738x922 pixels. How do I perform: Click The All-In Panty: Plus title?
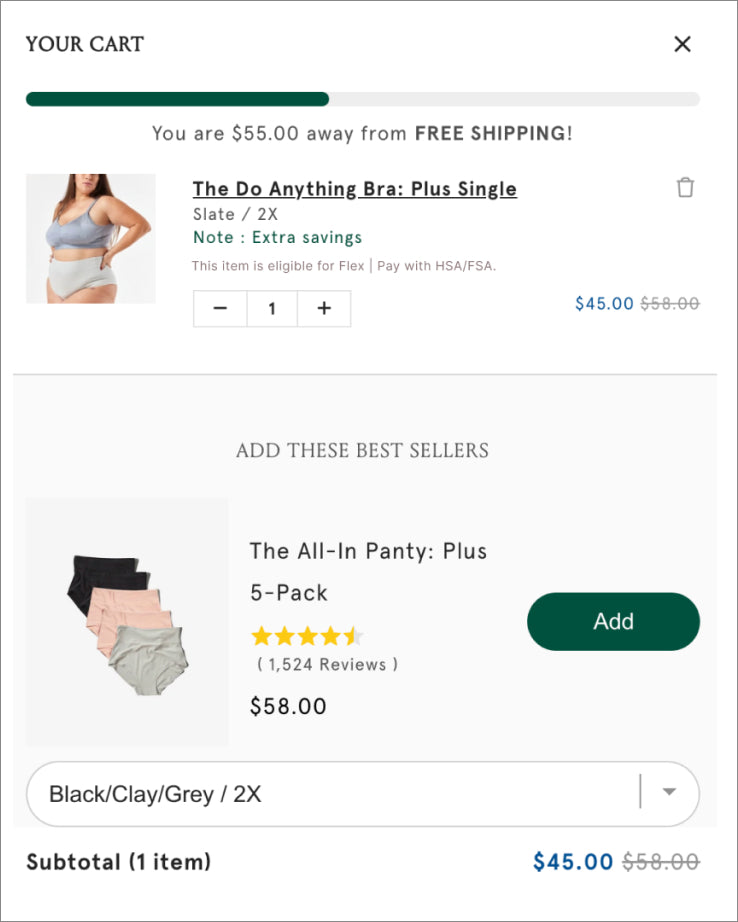(x=368, y=551)
